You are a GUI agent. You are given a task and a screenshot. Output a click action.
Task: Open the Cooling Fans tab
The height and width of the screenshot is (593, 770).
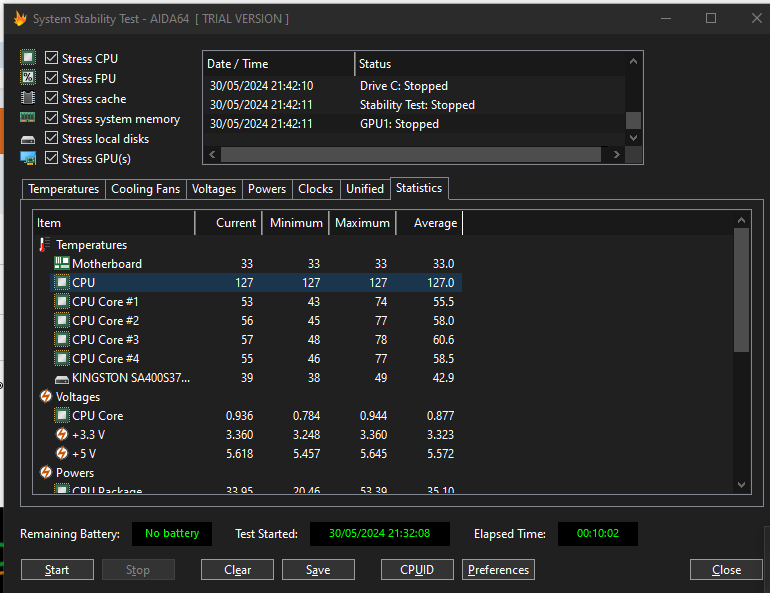pos(145,189)
